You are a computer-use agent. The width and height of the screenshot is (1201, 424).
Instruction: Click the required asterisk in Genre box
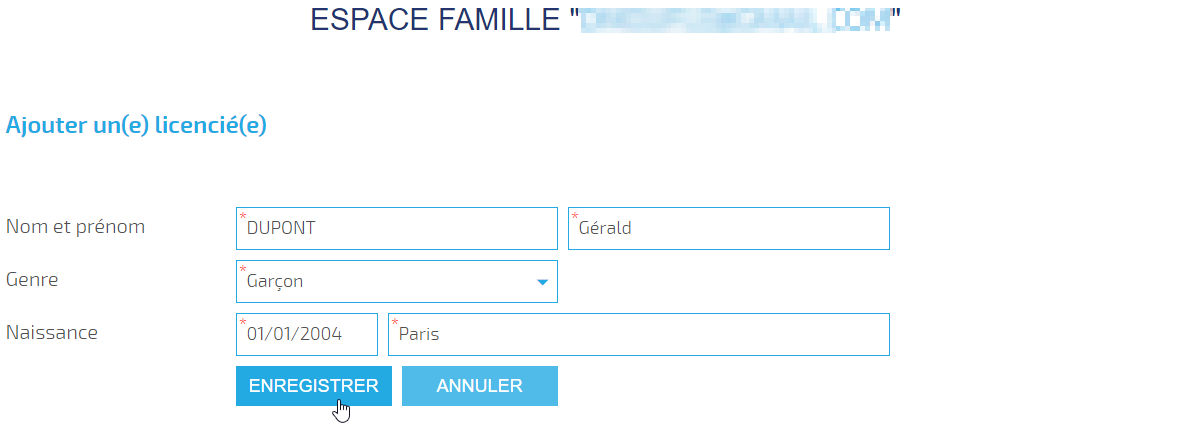pyautogui.click(x=243, y=270)
